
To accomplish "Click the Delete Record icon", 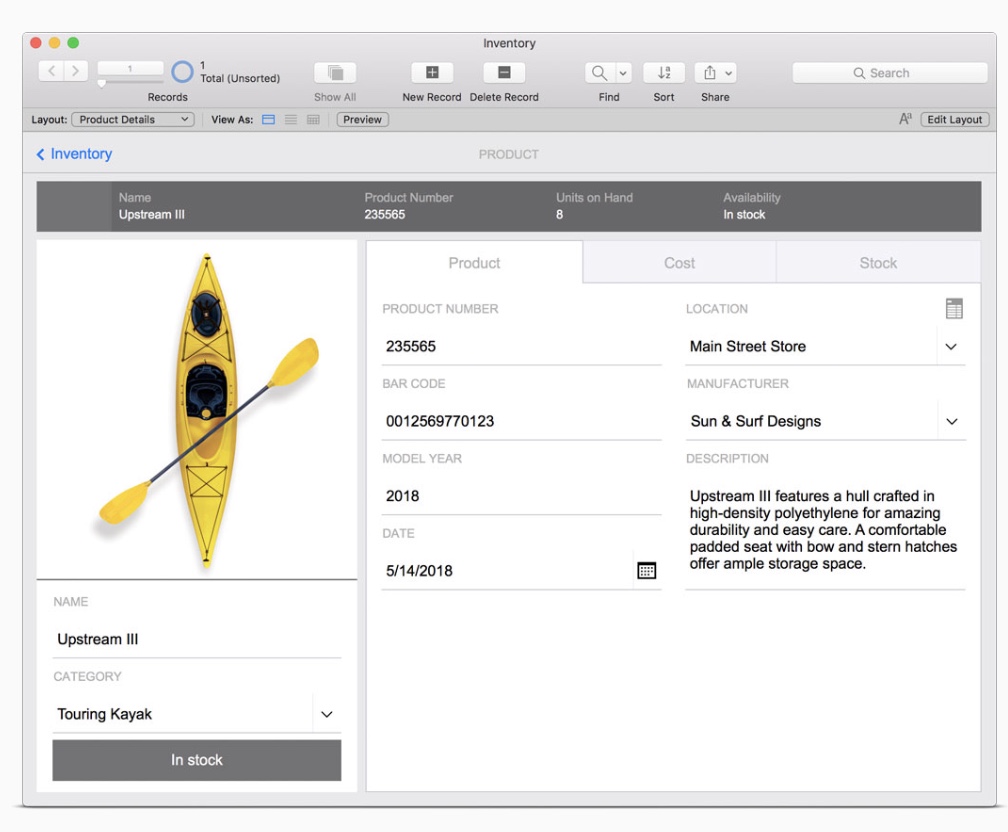I will click(x=504, y=73).
